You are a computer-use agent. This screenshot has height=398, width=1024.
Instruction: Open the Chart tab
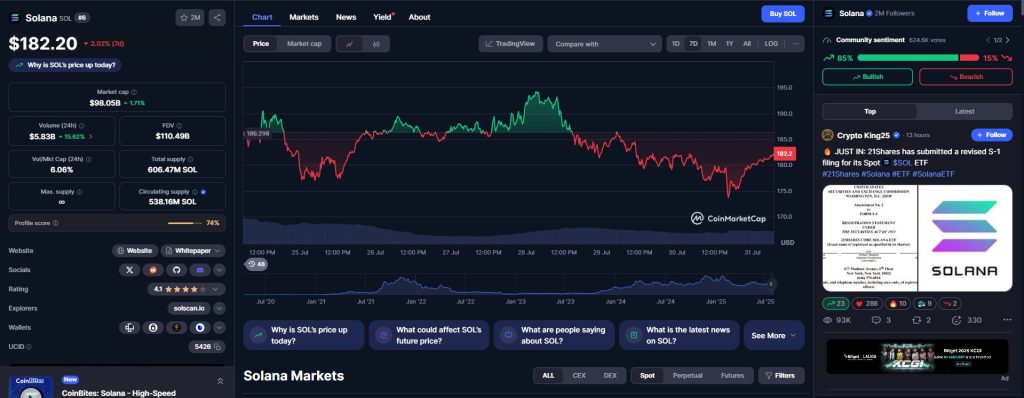point(262,17)
